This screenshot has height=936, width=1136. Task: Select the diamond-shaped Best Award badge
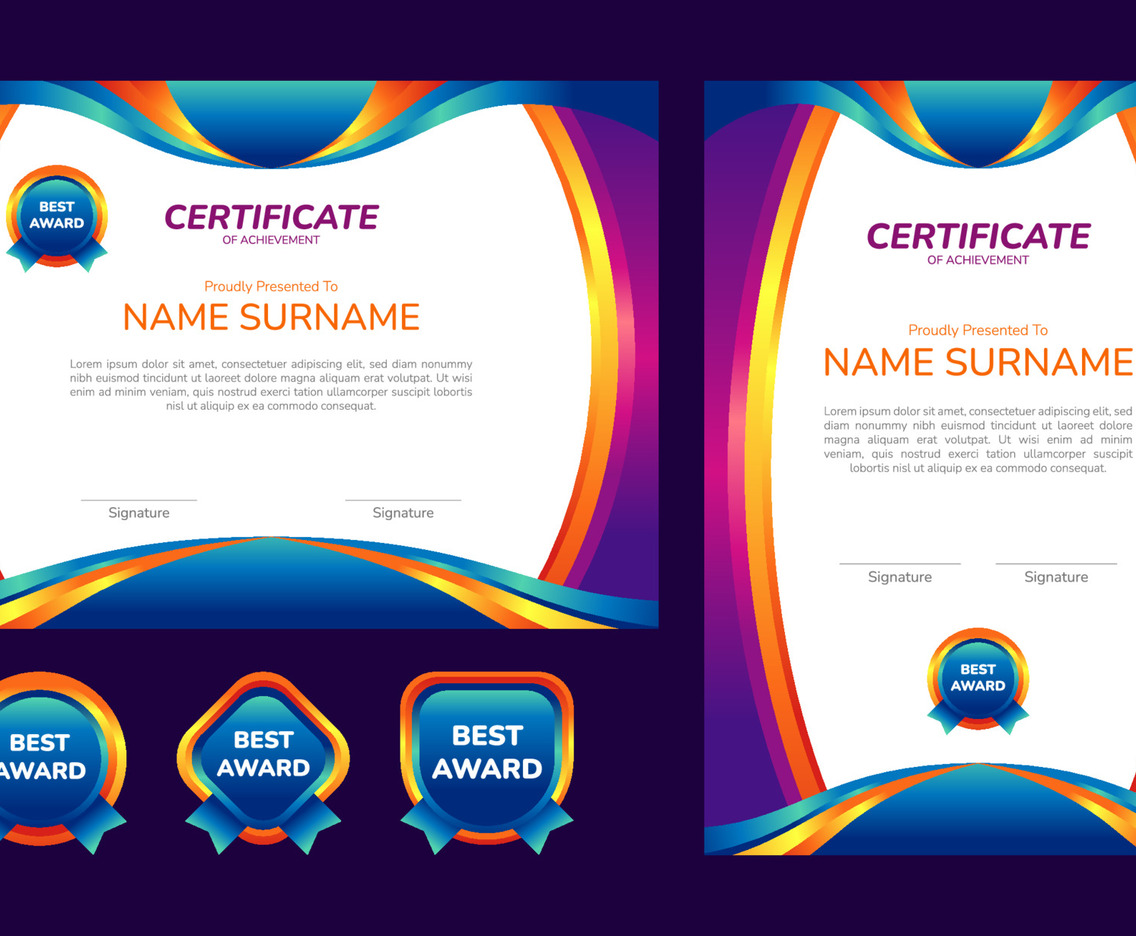[x=263, y=762]
